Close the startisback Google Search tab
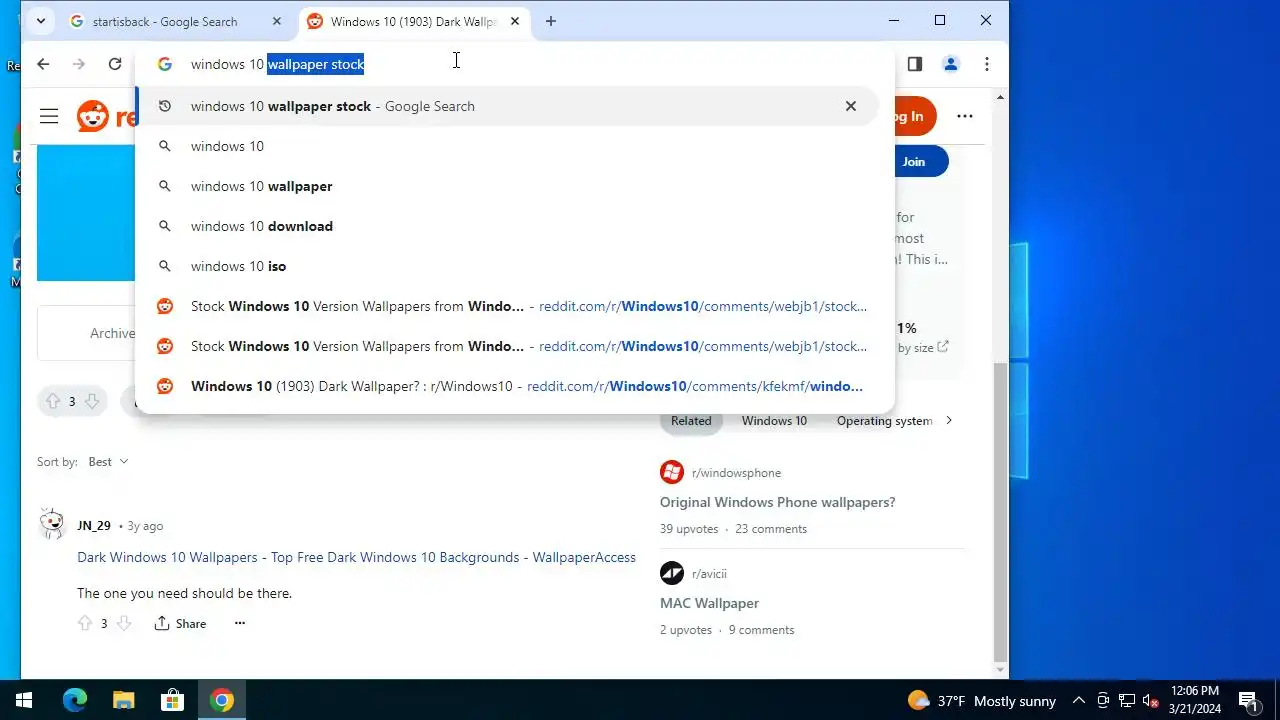This screenshot has width=1280, height=720. pos(277,21)
